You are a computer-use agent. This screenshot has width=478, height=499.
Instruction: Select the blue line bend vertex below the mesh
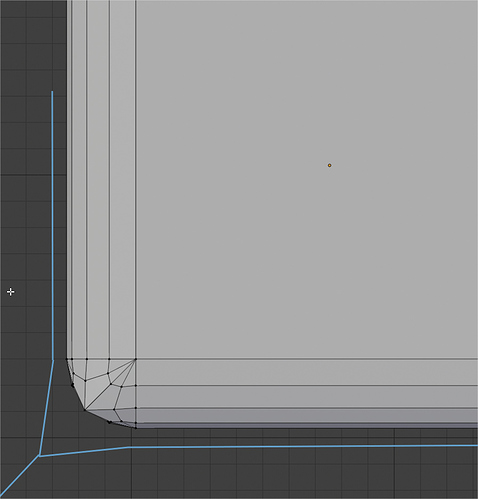point(129,447)
